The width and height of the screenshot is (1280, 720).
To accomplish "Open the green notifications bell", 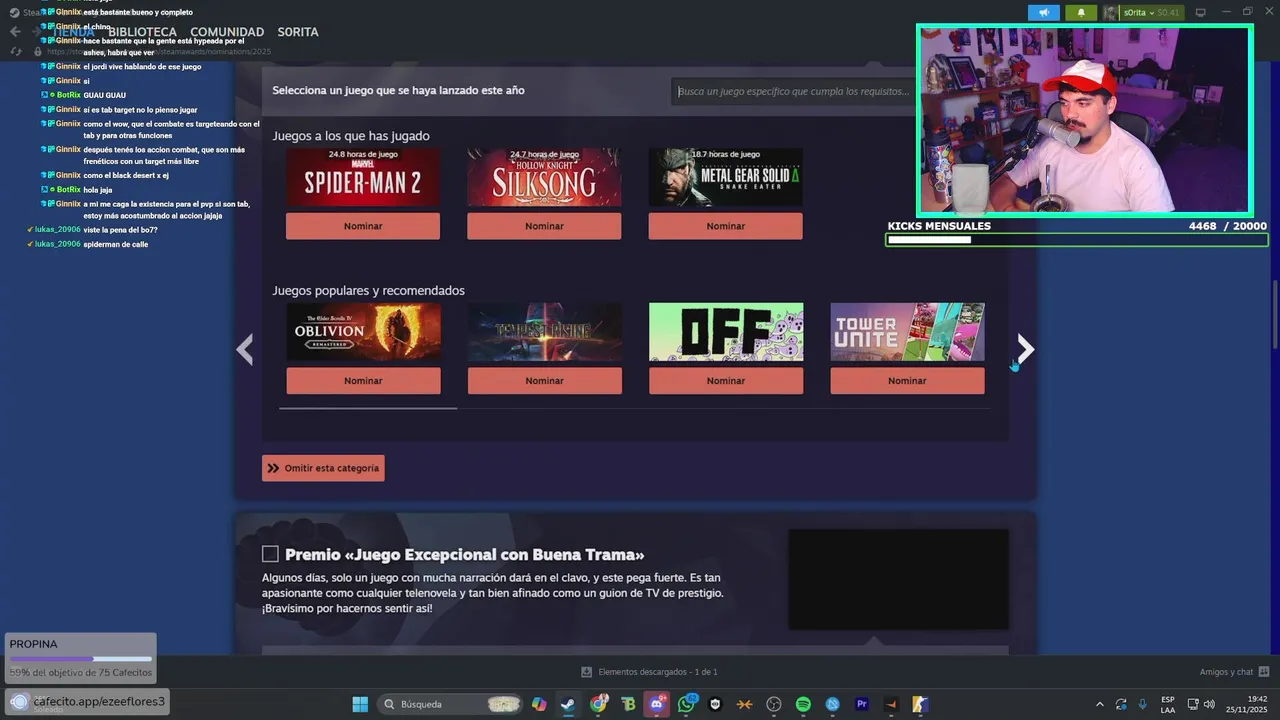I will tap(1081, 13).
